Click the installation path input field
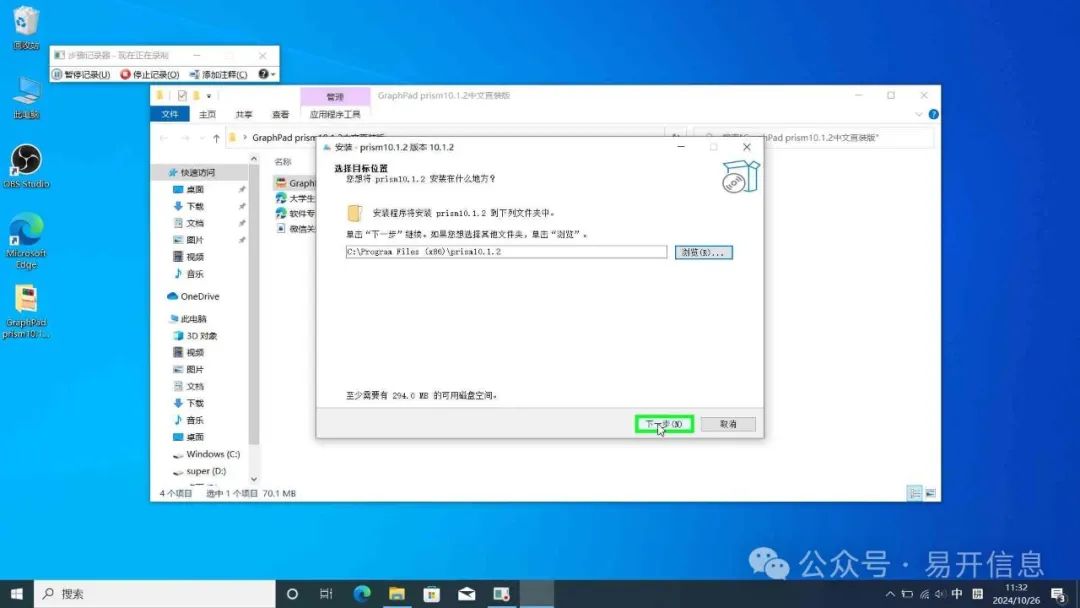1080x608 pixels. click(x=506, y=252)
